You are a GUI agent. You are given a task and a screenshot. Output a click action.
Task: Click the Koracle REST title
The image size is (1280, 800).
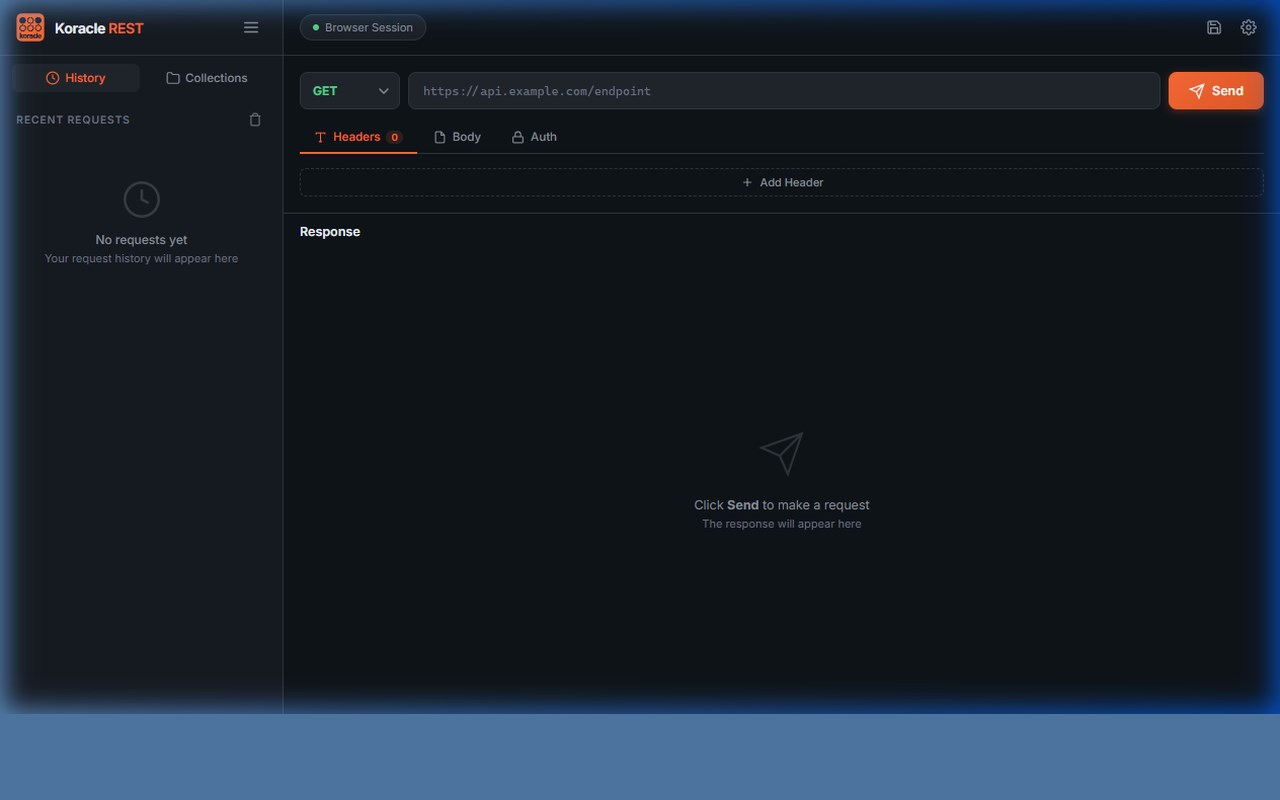pos(99,28)
